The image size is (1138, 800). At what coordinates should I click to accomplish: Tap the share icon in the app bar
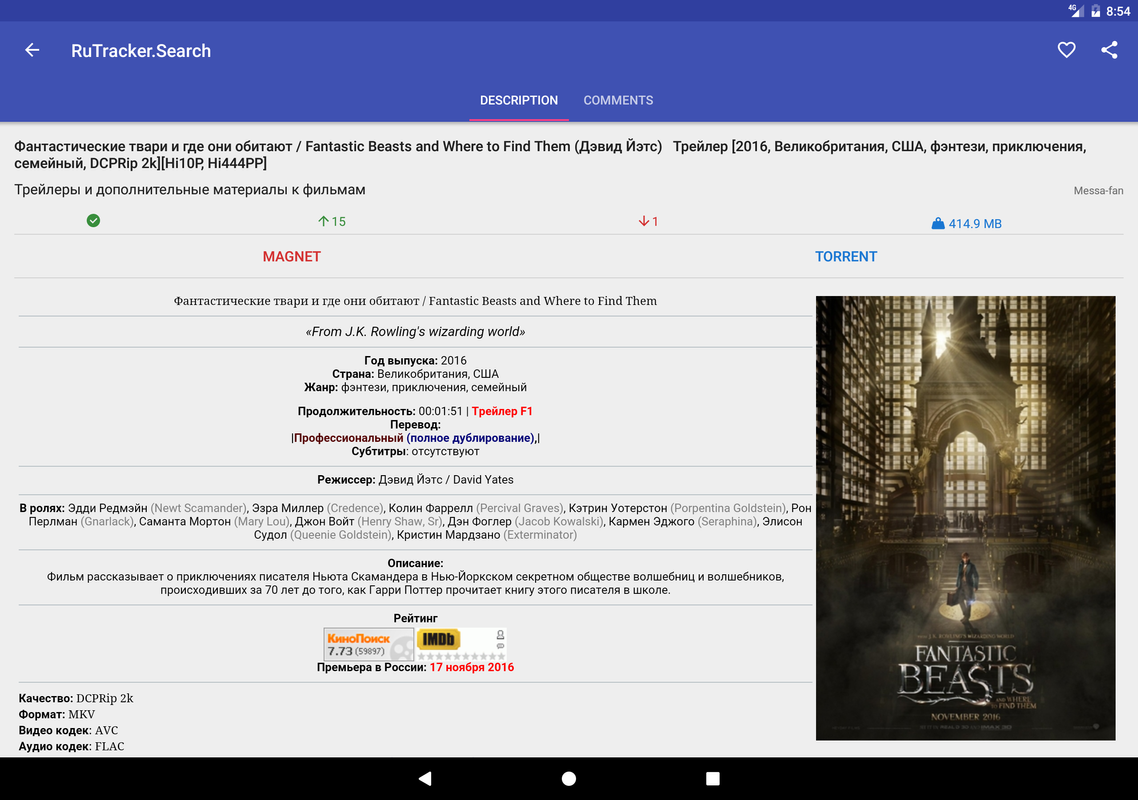(x=1109, y=50)
